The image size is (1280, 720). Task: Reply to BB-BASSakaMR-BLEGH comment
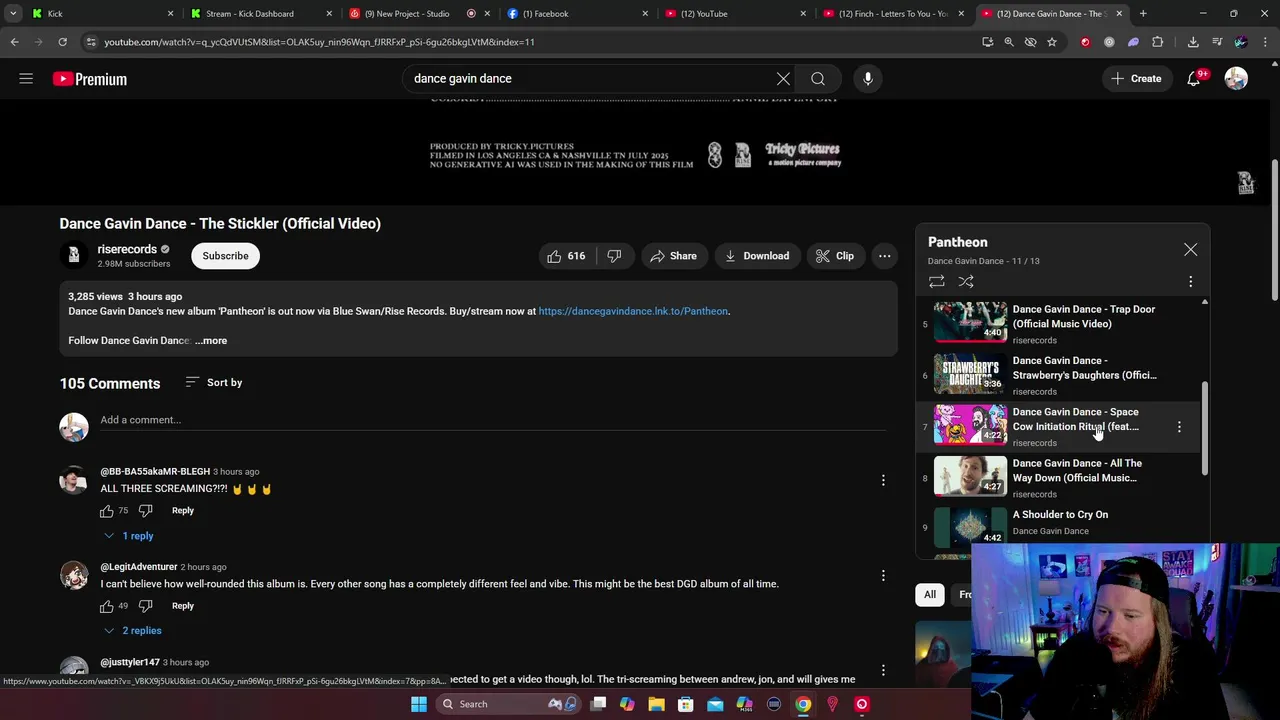click(x=182, y=511)
